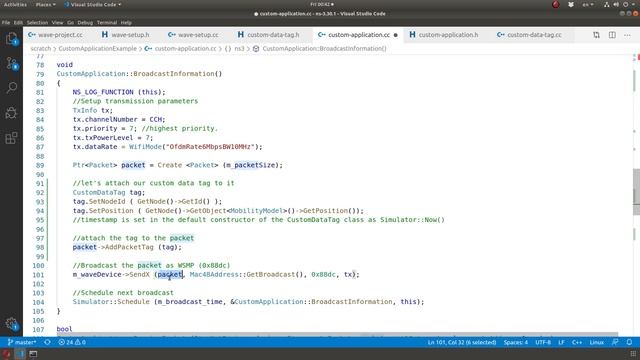Click the VS Code icon in bottom taskbar
640x360 pixels.
click(x=20, y=354)
